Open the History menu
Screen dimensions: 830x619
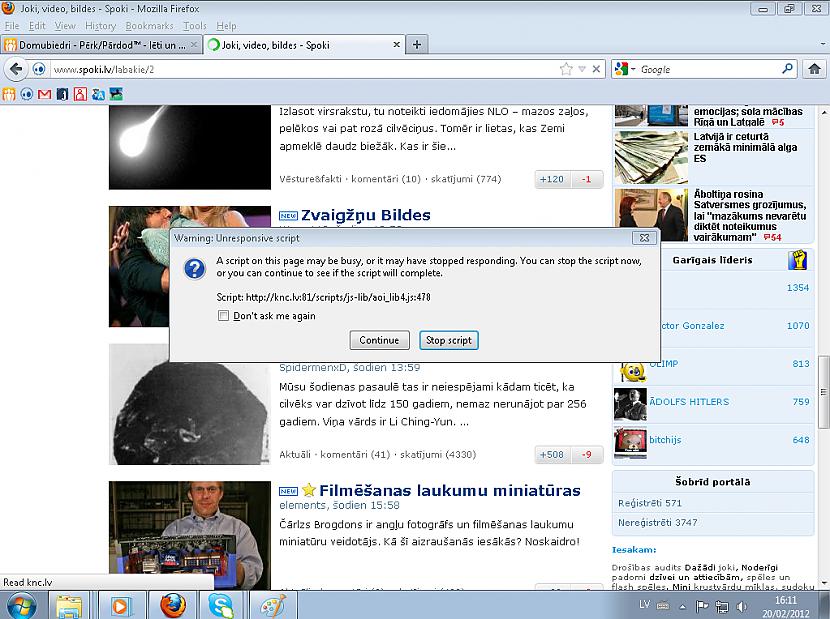[101, 25]
